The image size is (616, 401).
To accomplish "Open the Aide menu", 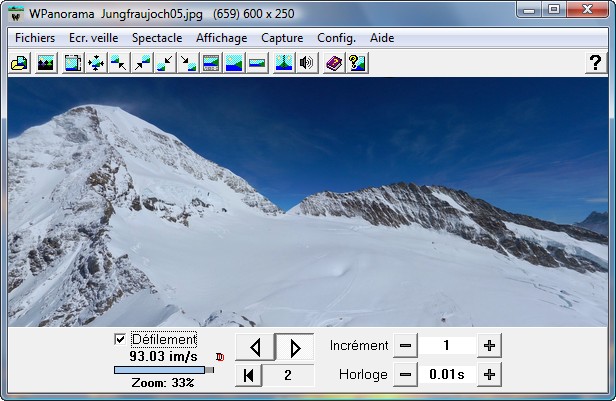I will (x=382, y=38).
